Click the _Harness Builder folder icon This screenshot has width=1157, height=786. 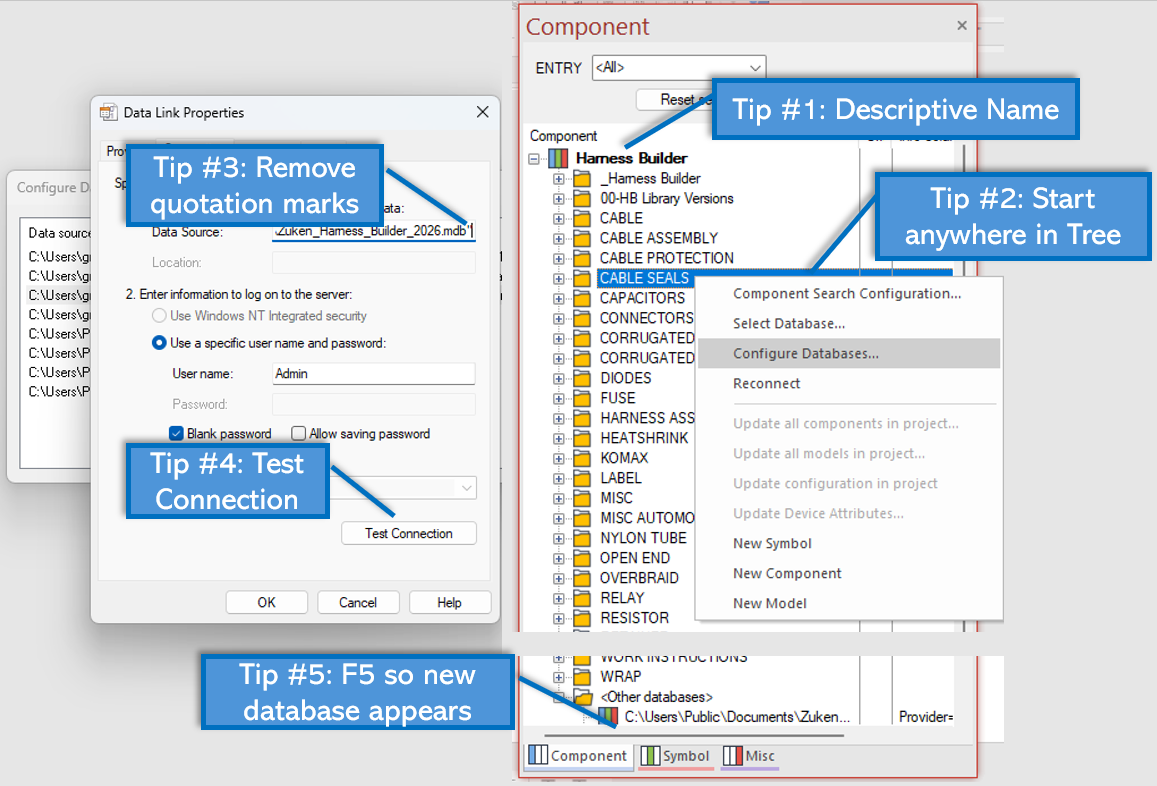pyautogui.click(x=582, y=179)
